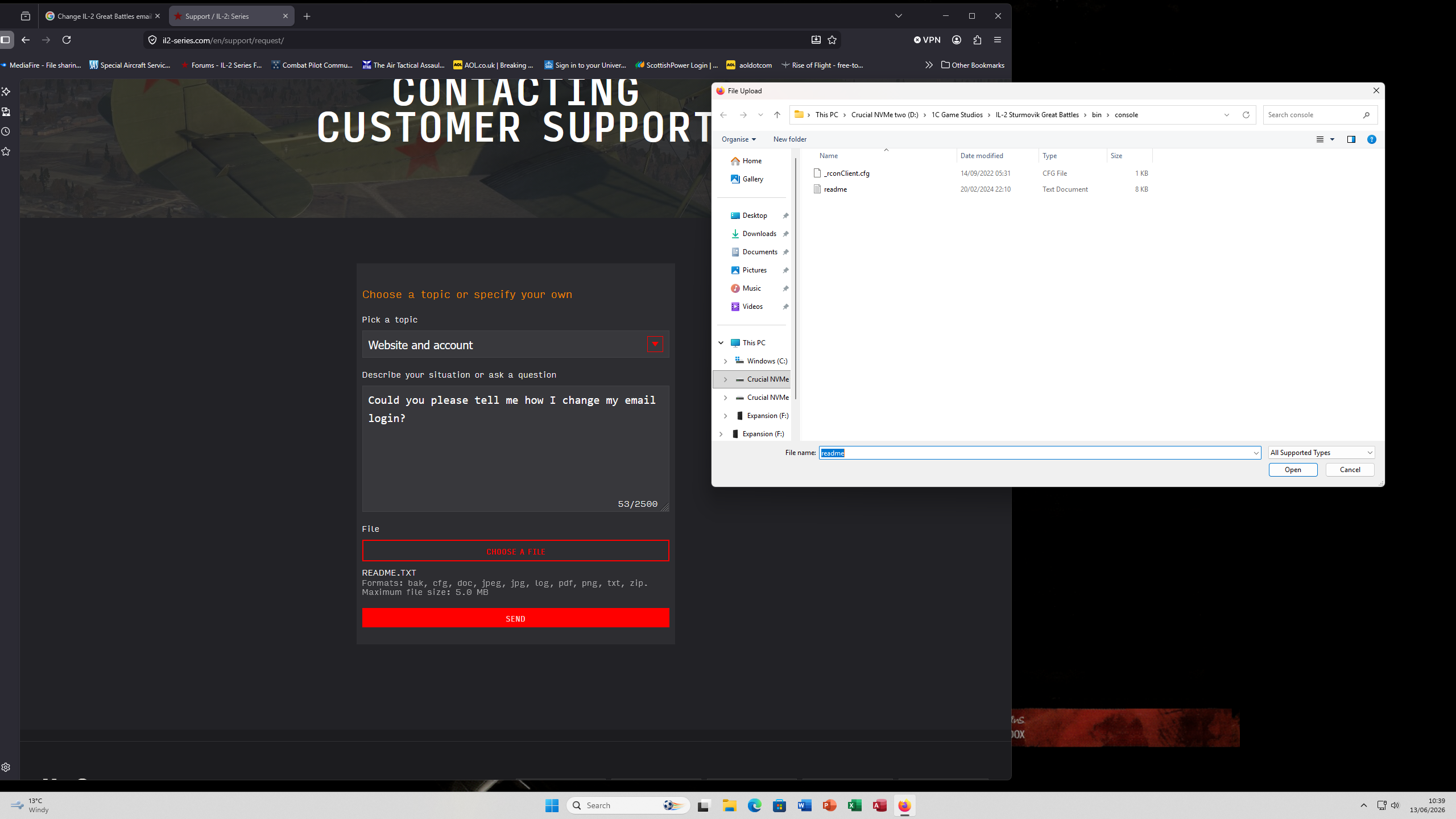The image size is (1456, 819).
Task: Open recent locations dropdown in File Upload
Action: (x=760, y=115)
